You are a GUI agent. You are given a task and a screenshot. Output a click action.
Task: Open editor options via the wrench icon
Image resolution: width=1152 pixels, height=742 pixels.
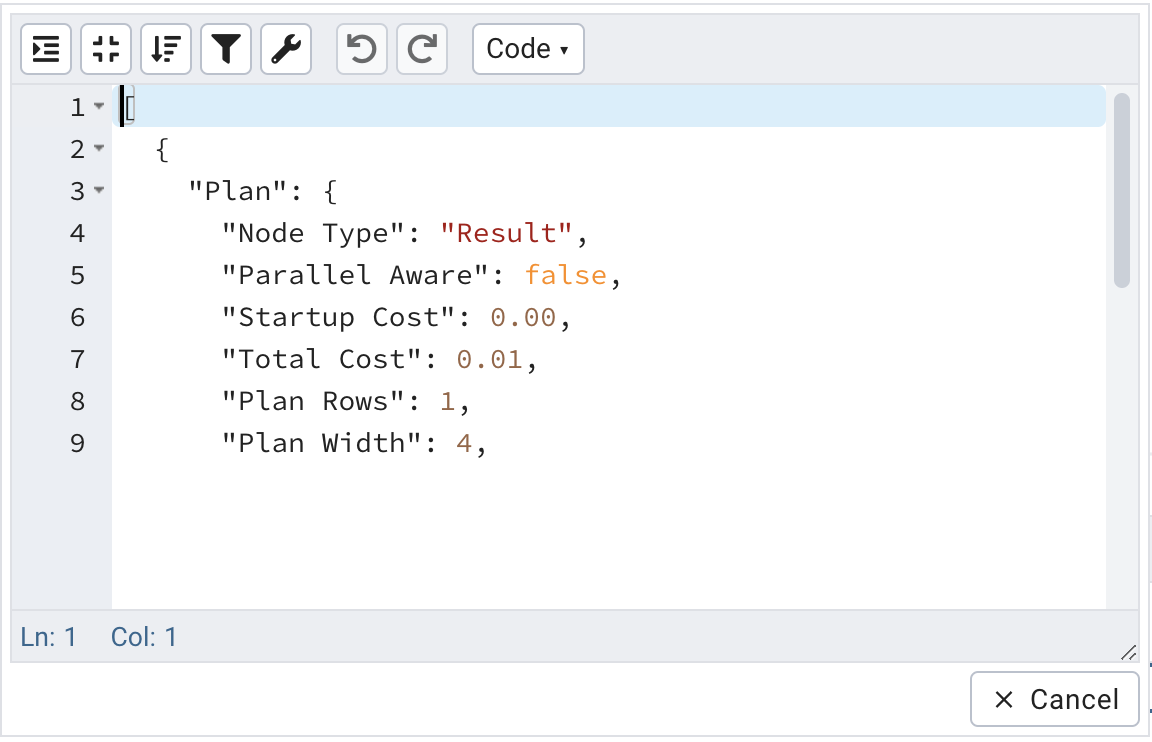pos(285,48)
